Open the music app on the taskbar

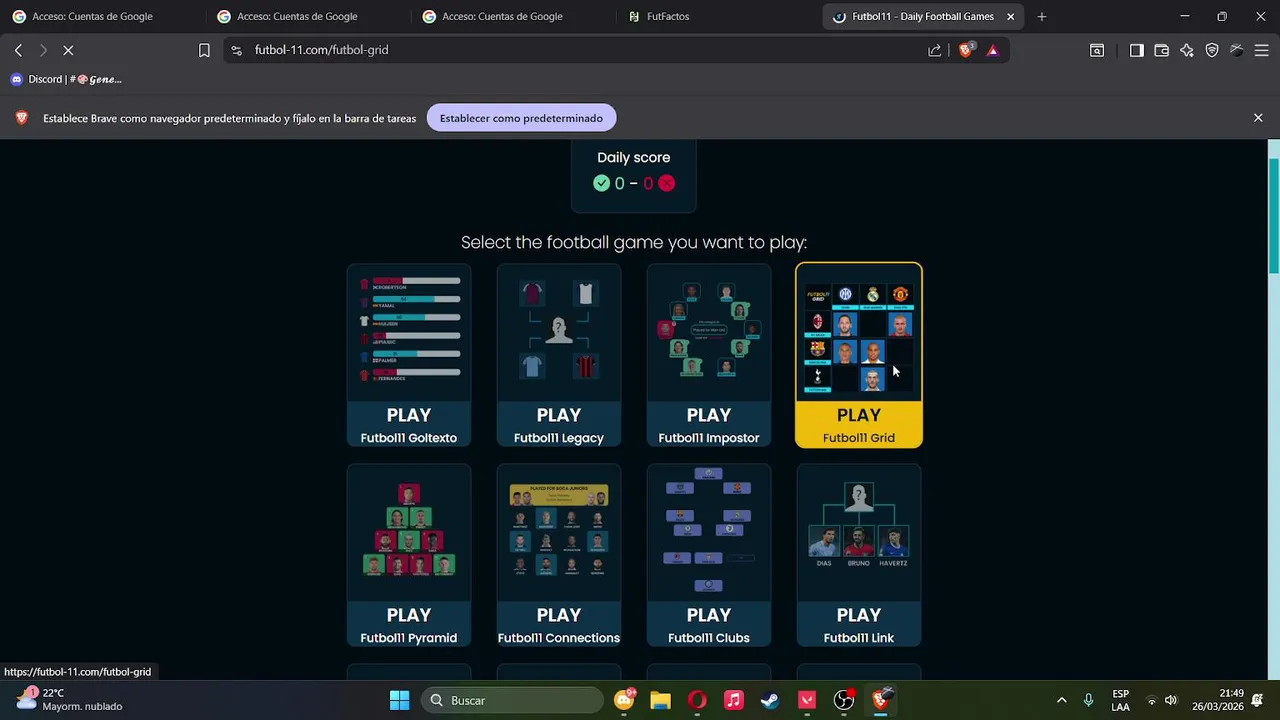point(734,700)
